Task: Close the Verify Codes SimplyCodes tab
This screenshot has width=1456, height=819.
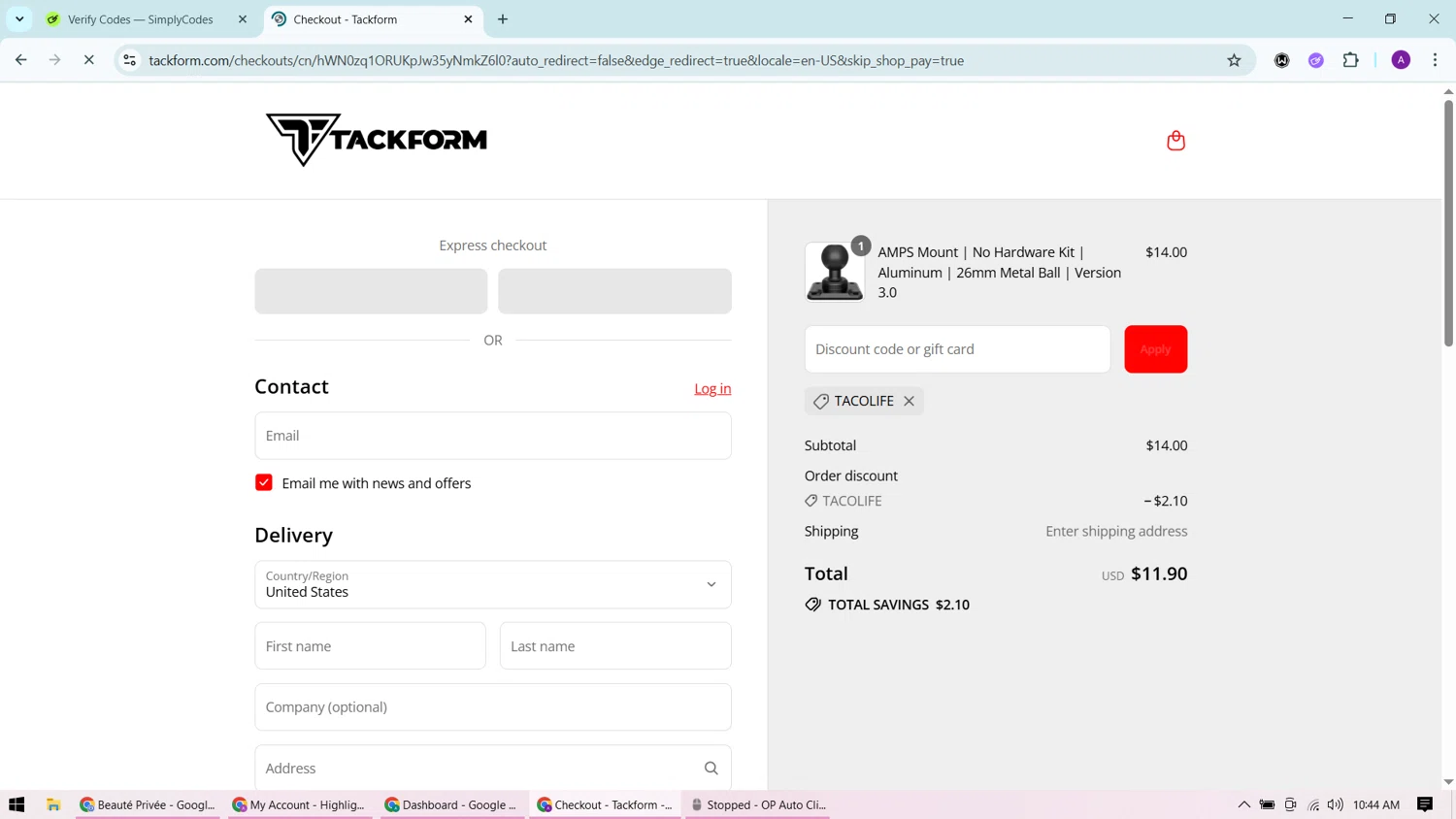Action: [x=243, y=19]
